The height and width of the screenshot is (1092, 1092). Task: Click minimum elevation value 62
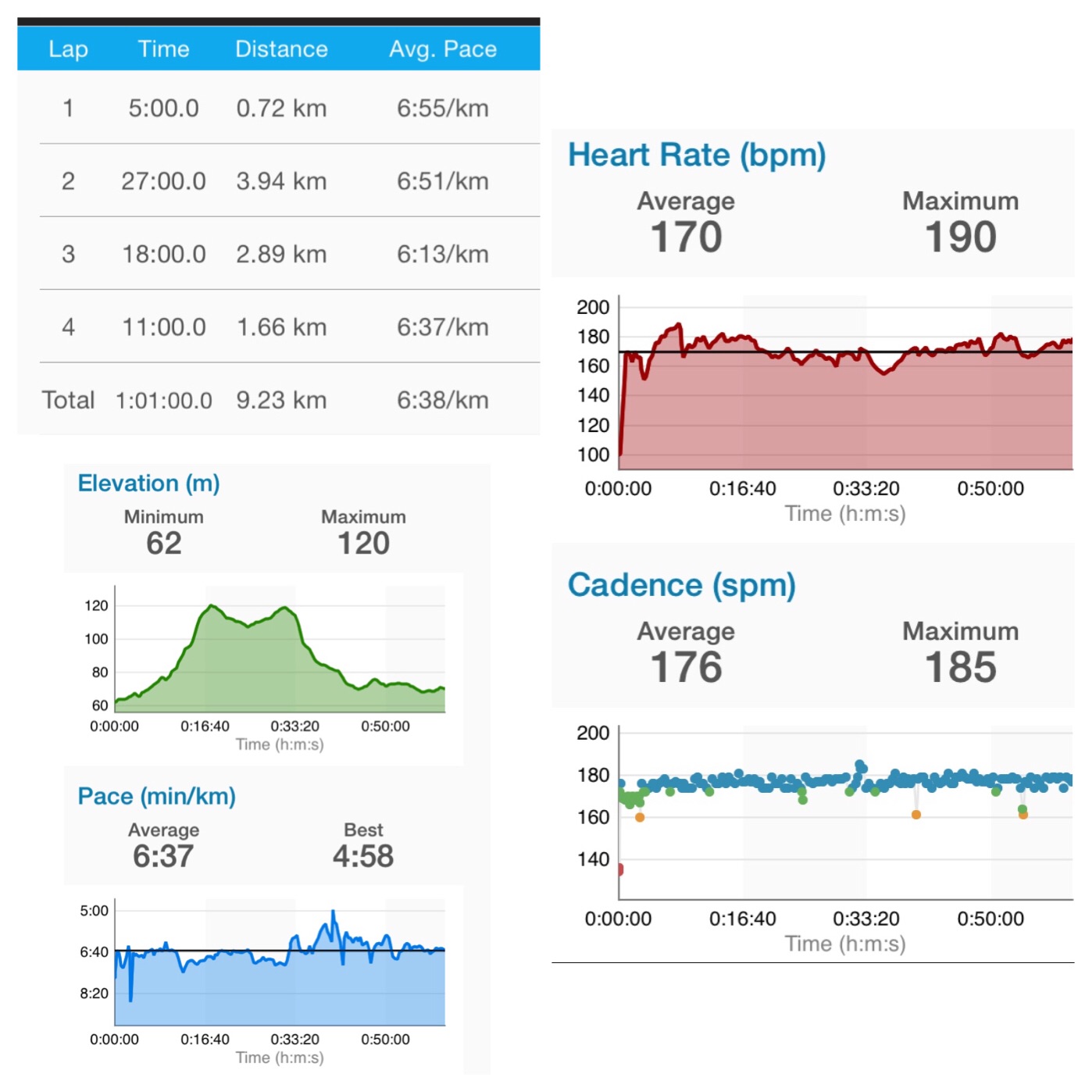163,543
